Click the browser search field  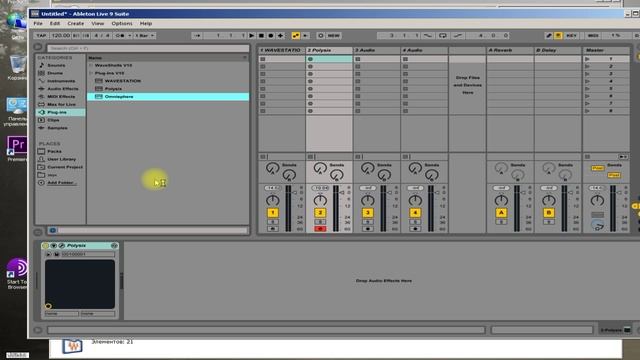point(148,48)
